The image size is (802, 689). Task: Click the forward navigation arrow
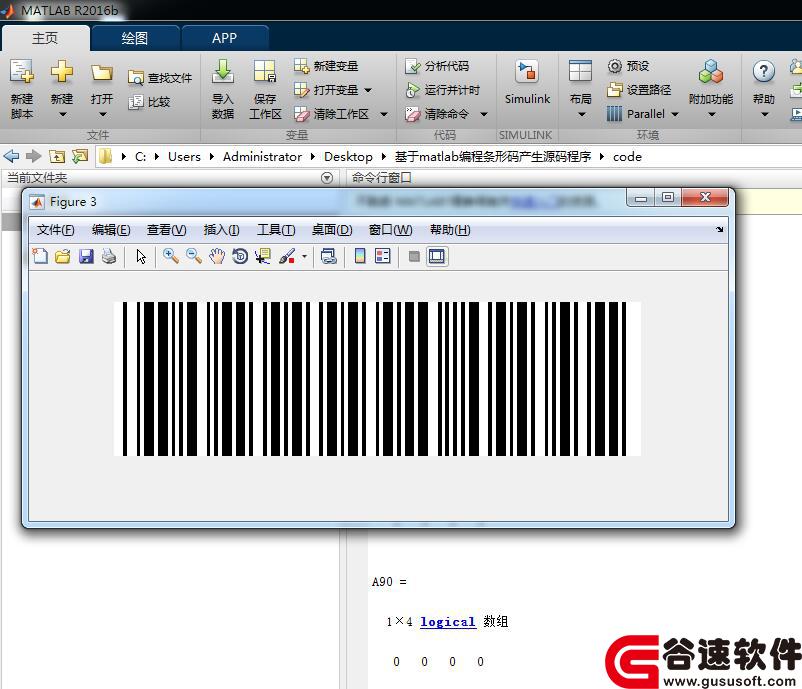point(33,156)
